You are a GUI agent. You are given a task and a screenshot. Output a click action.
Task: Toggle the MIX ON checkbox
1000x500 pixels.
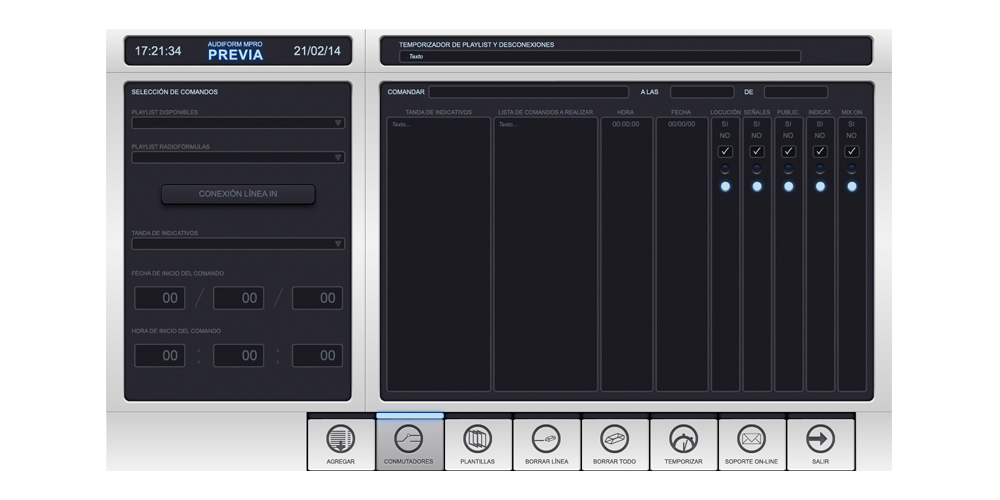pos(851,152)
